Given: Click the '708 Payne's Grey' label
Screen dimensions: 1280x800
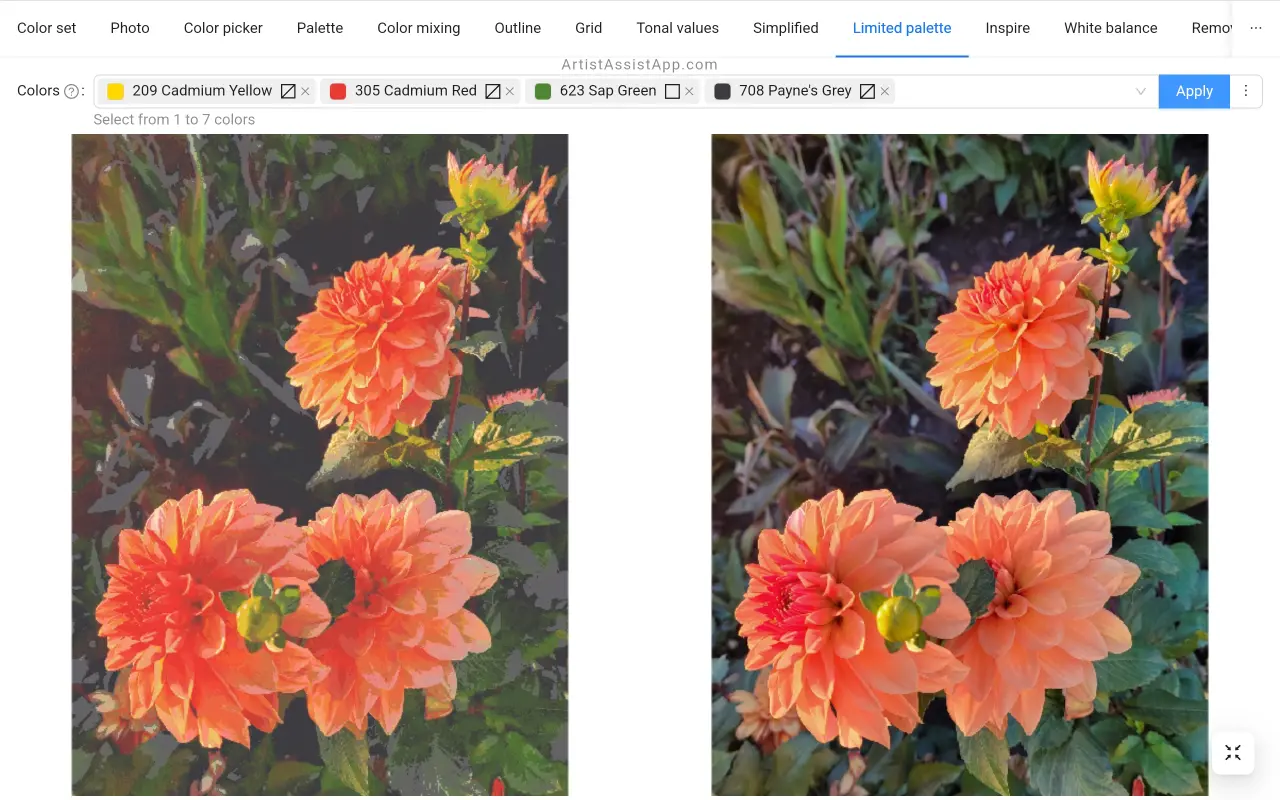Looking at the screenshot, I should tap(795, 91).
